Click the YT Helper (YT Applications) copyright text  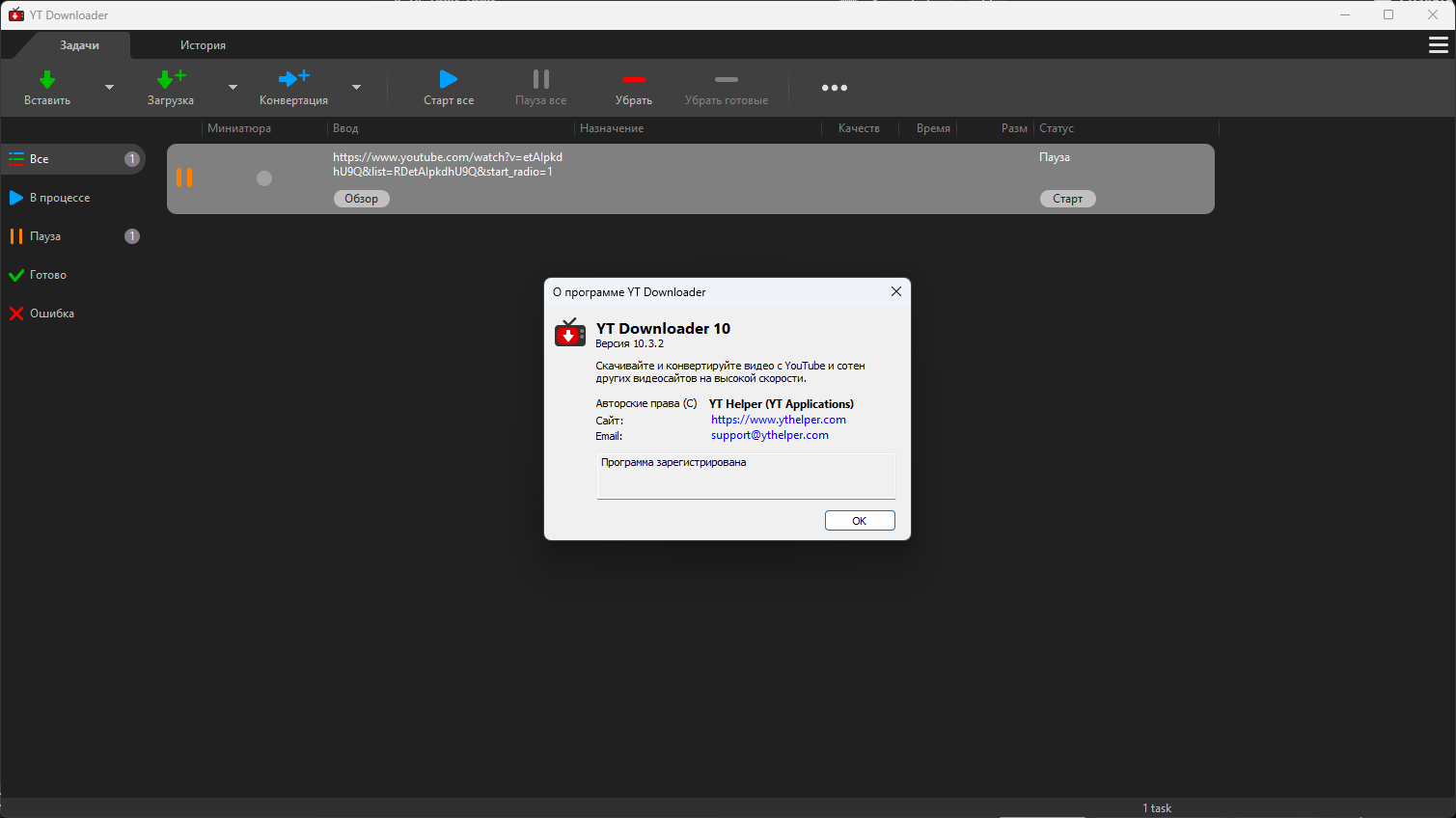click(782, 404)
